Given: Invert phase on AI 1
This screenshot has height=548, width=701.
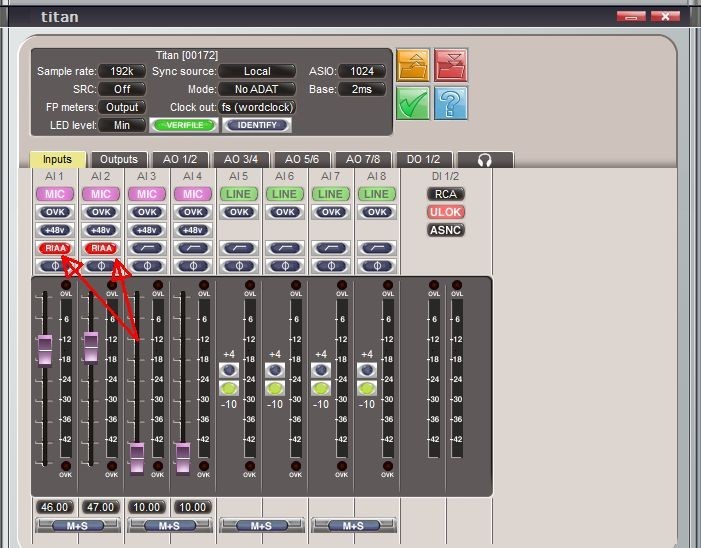Looking at the screenshot, I should coord(55,266).
